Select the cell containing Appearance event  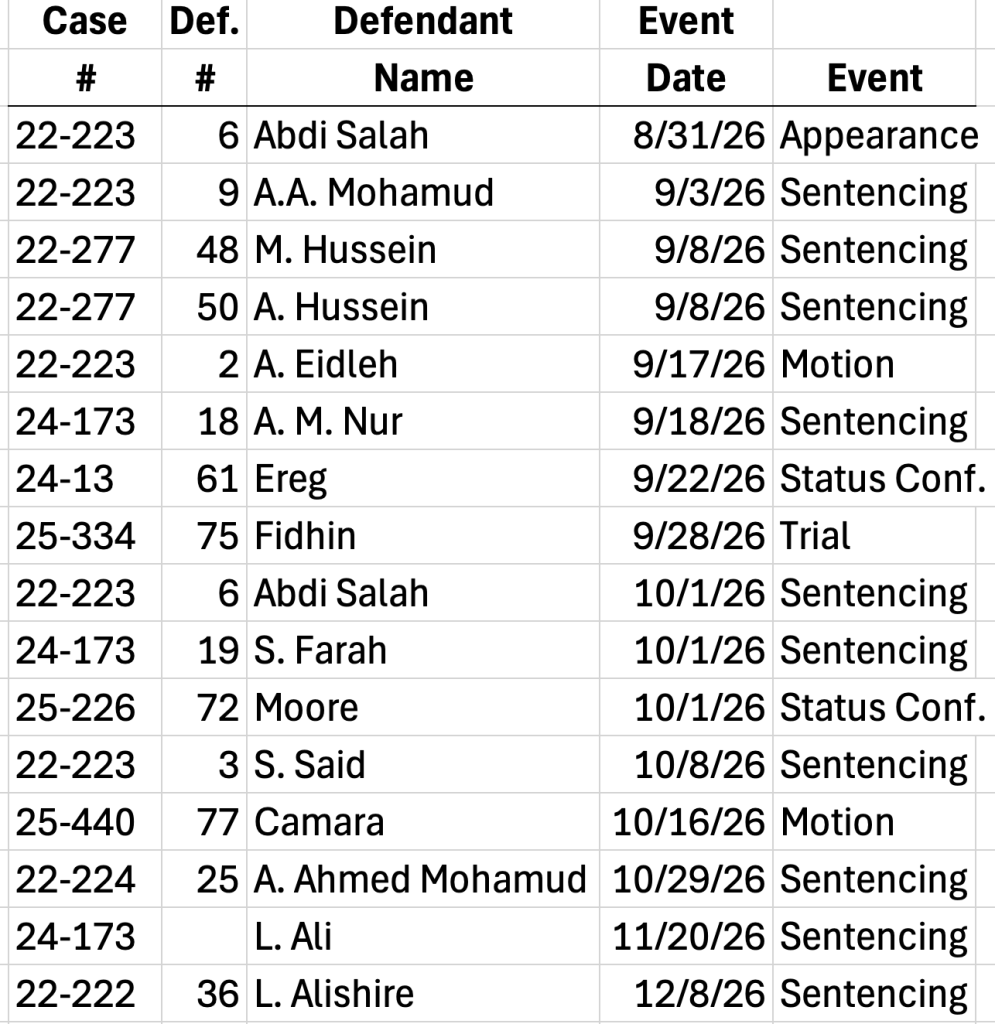874,135
